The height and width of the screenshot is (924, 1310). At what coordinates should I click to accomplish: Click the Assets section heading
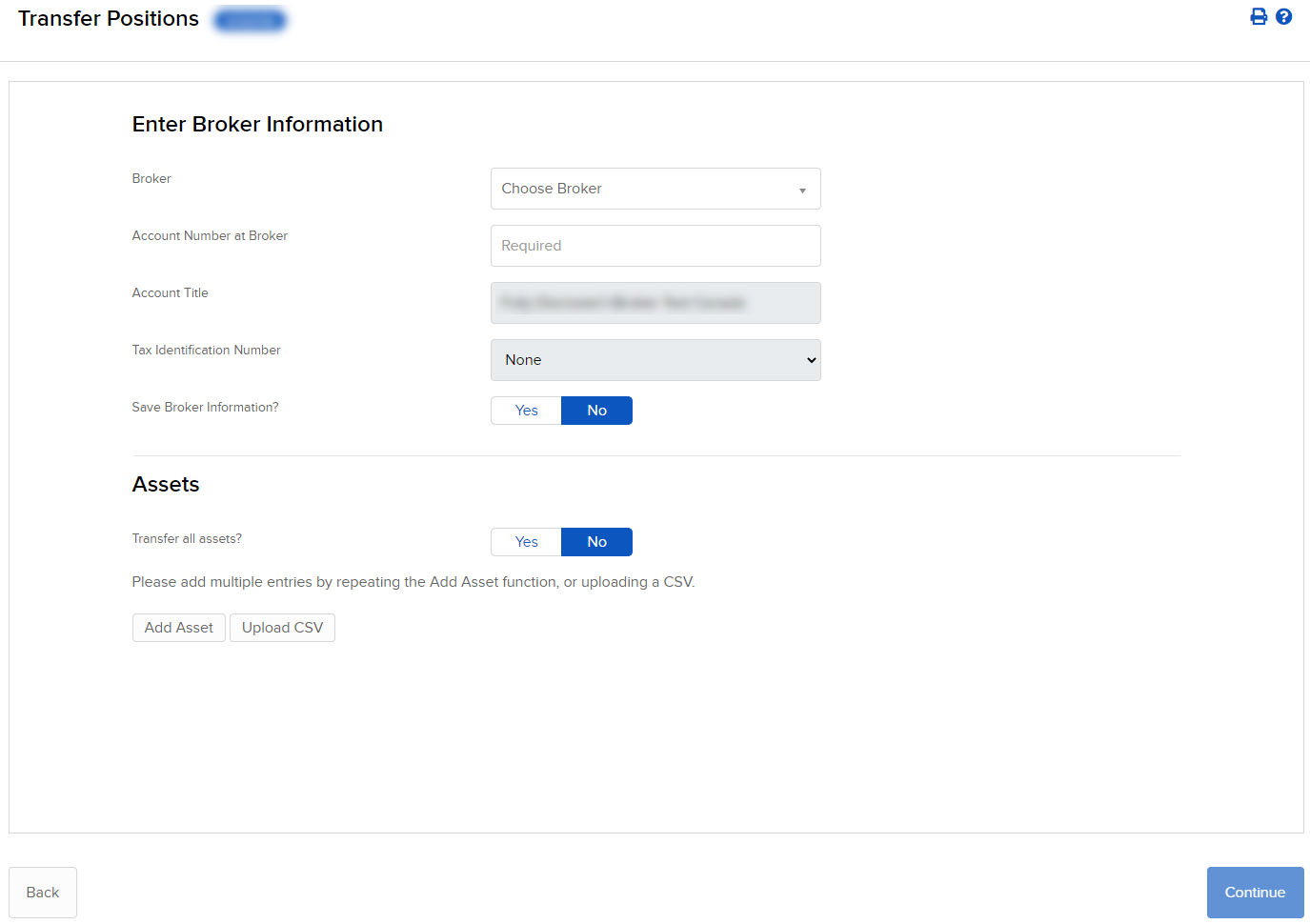click(166, 484)
